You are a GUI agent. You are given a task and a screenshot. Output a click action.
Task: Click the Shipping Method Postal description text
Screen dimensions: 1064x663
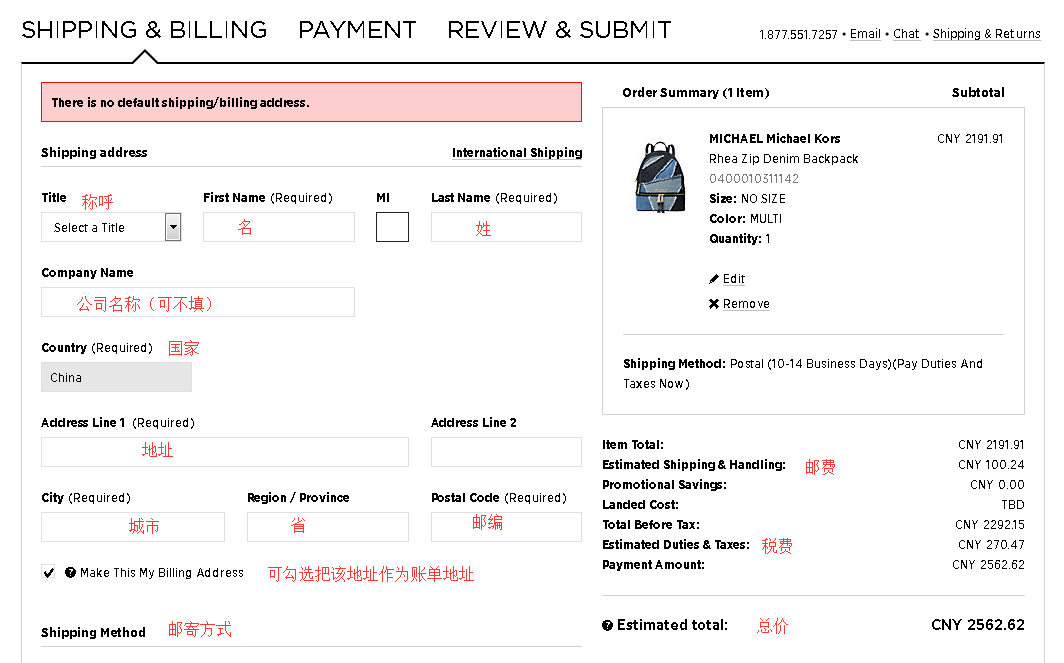click(x=803, y=373)
